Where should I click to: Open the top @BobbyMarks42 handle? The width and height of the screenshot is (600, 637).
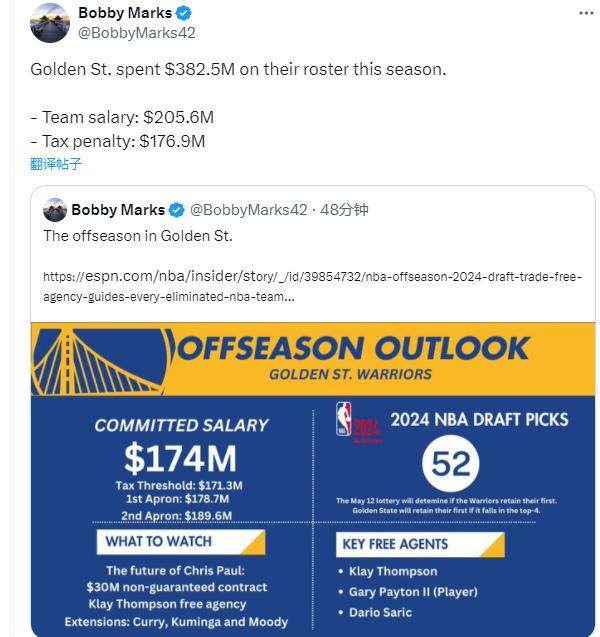(136, 33)
